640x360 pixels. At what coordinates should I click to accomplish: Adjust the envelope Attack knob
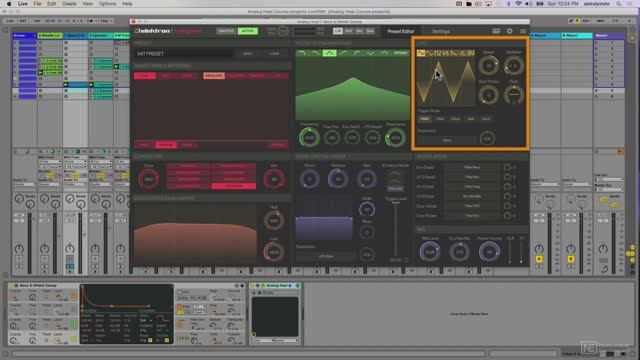point(309,179)
